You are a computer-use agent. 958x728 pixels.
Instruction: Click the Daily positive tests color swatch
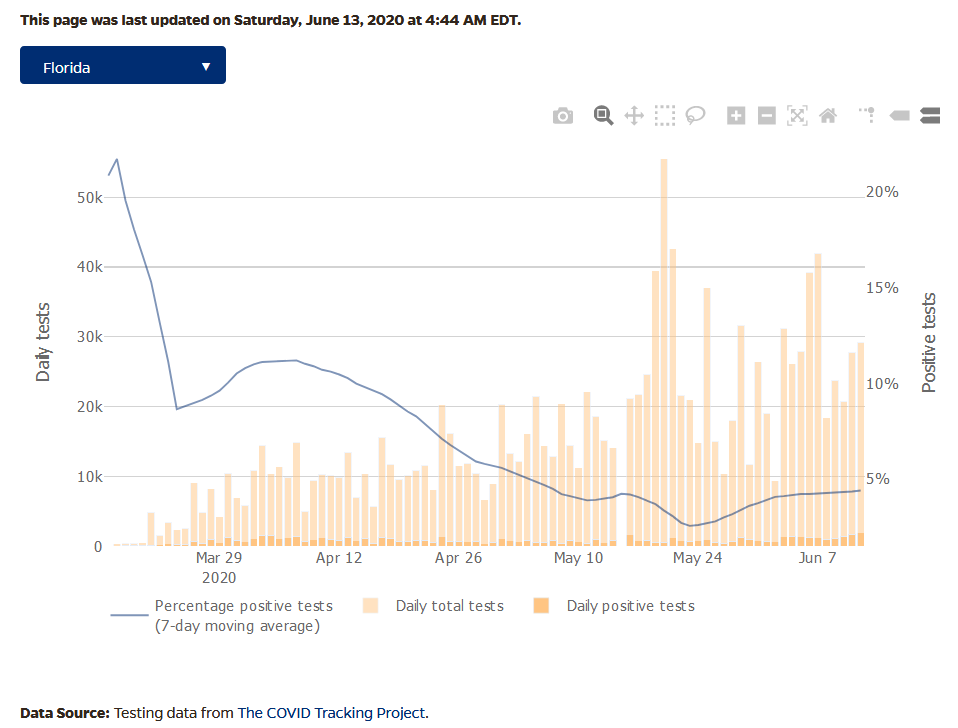(x=542, y=606)
